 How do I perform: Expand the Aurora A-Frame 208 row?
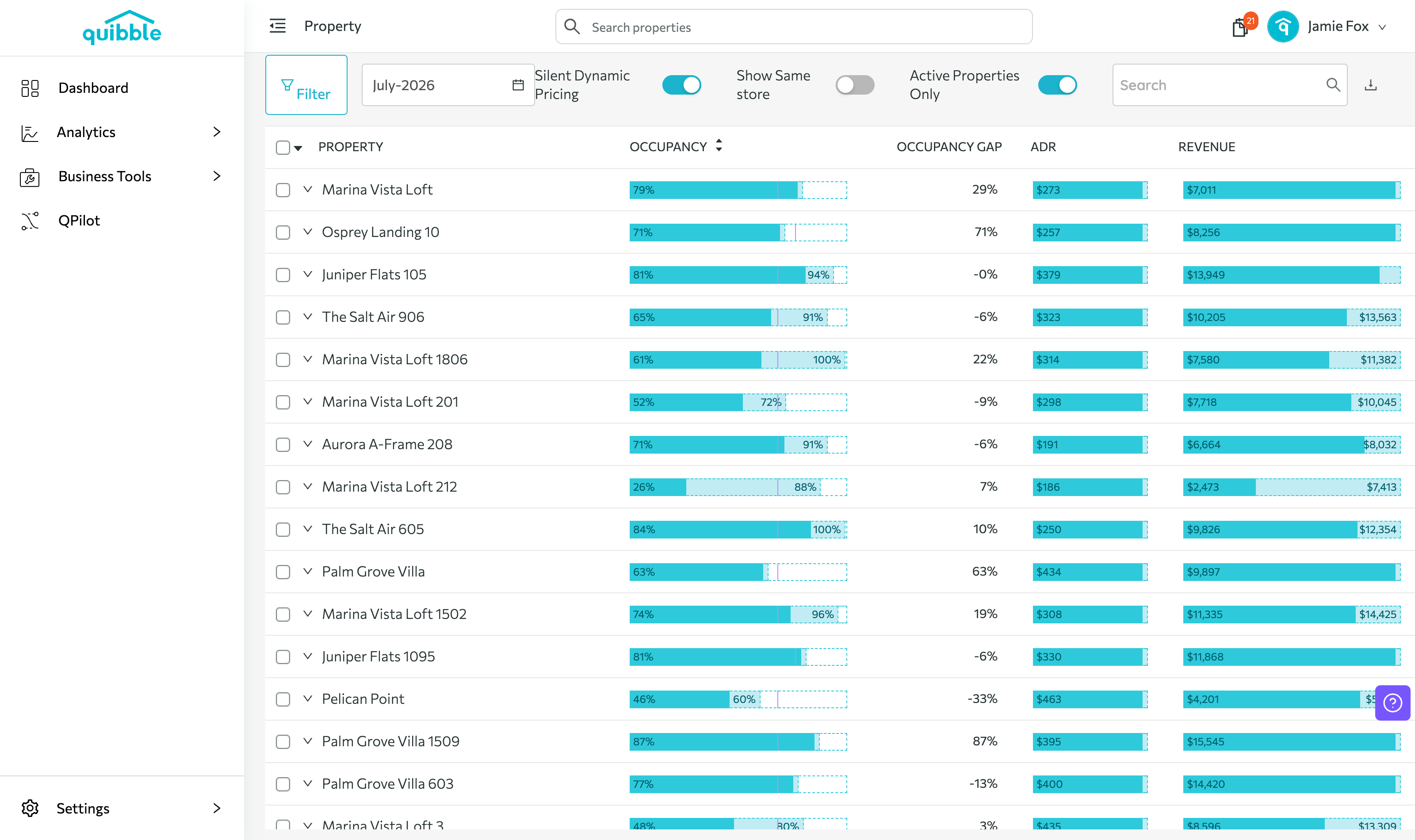[x=307, y=444]
